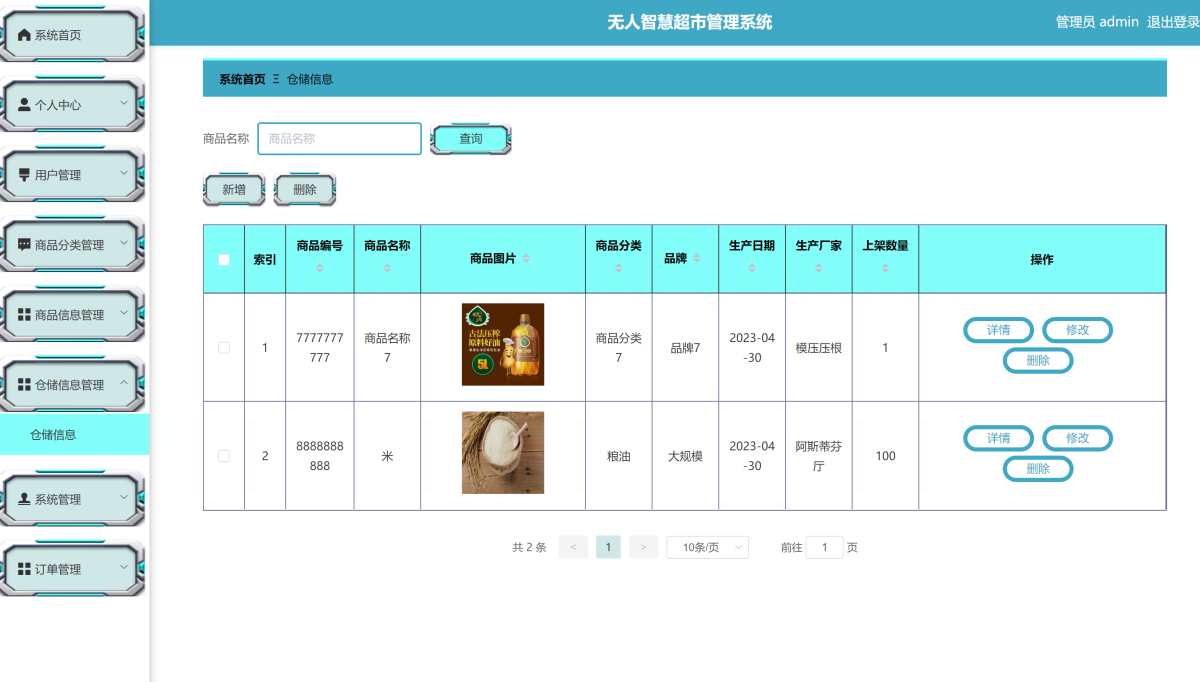Click the 查询 search button
Image resolution: width=1200 pixels, height=682 pixels.
pyautogui.click(x=470, y=139)
